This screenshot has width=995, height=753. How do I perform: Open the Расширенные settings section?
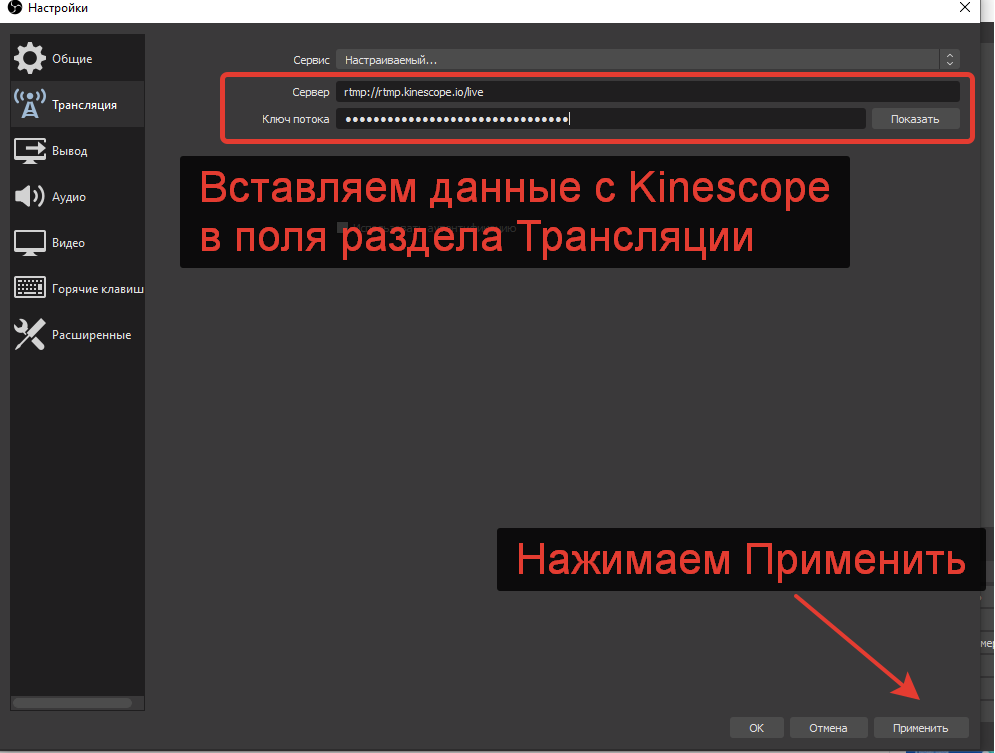click(x=77, y=334)
